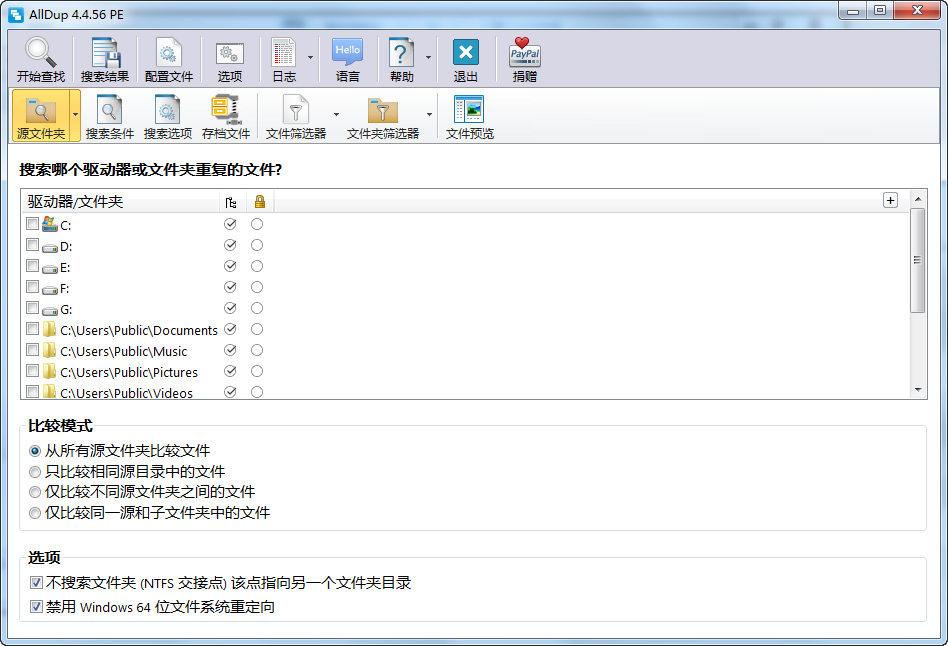
Task: Expand the 文件夹筛选器 dropdown arrow
Action: (x=429, y=114)
